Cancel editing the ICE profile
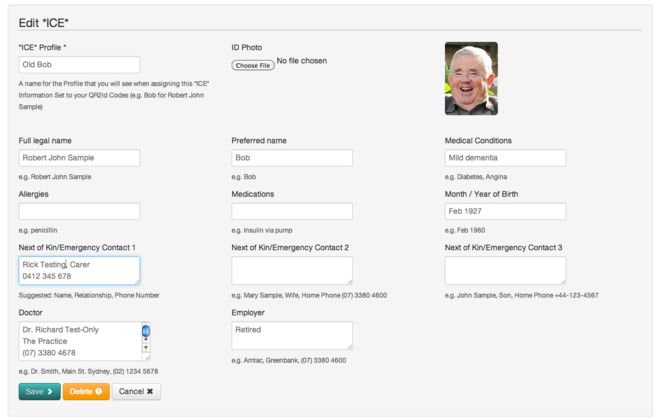The height and width of the screenshot is (420, 660). click(136, 392)
